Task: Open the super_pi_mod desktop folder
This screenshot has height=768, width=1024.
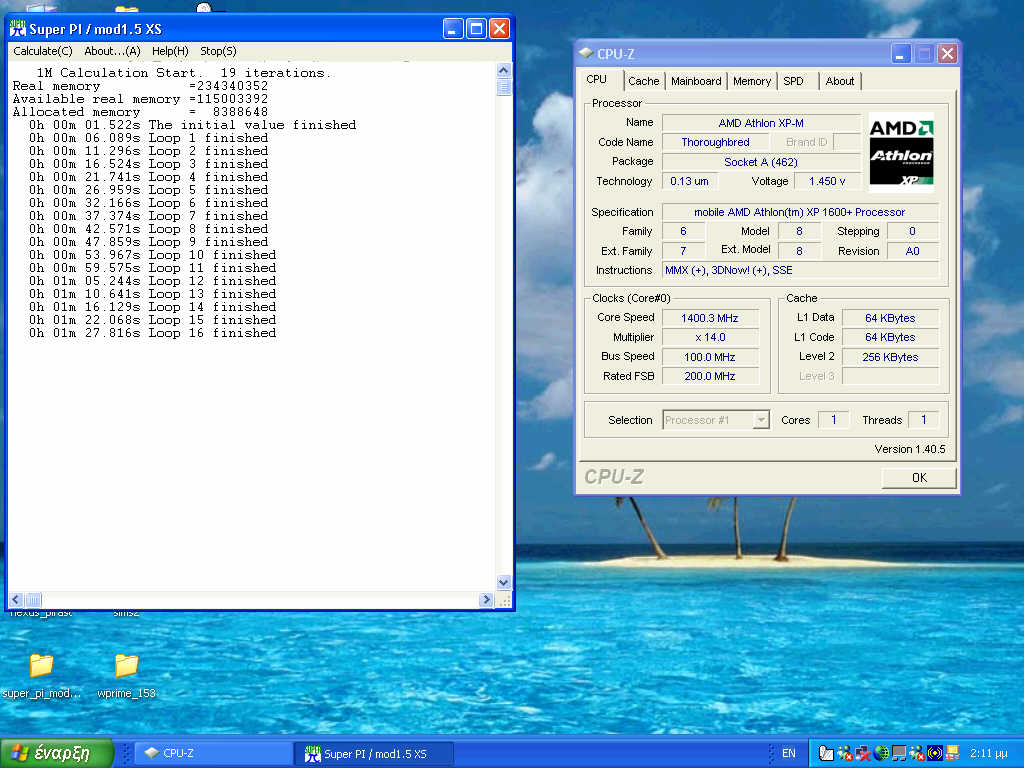Action: (41, 675)
